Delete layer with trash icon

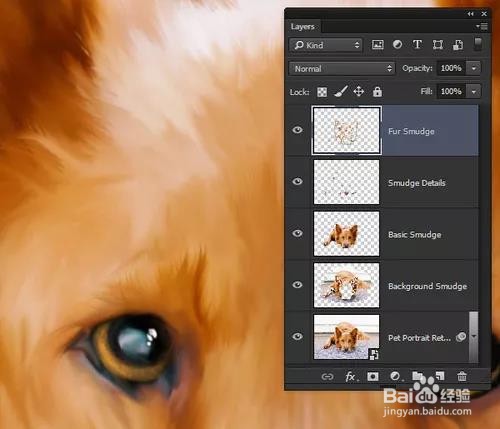coord(462,376)
